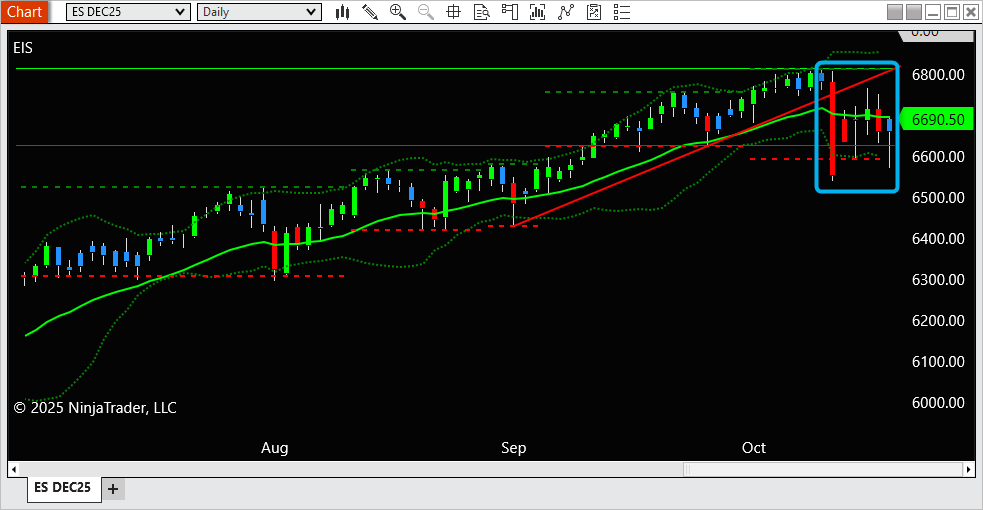Click the Oct time axis label
Image resolution: width=983 pixels, height=510 pixels.
754,448
